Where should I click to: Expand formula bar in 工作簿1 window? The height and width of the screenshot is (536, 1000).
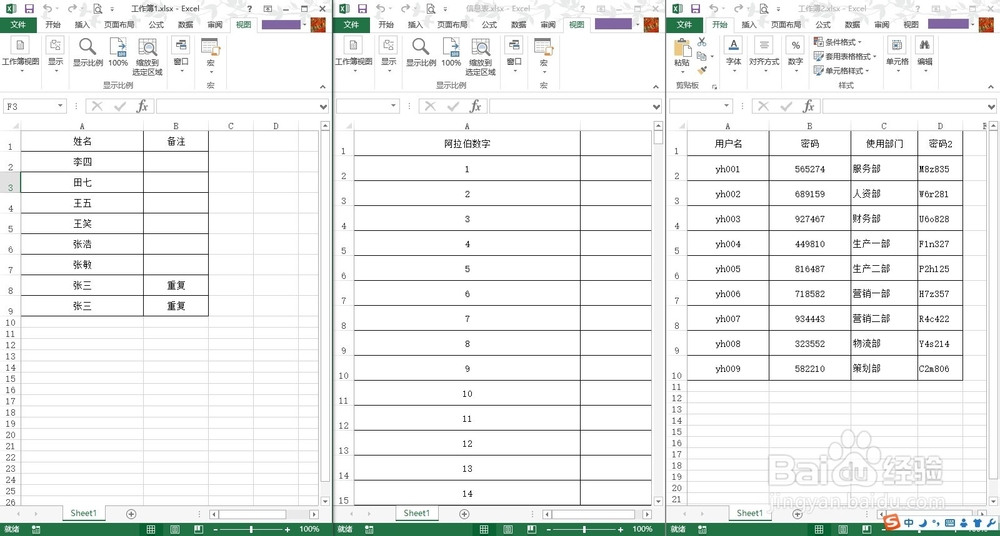(x=324, y=107)
